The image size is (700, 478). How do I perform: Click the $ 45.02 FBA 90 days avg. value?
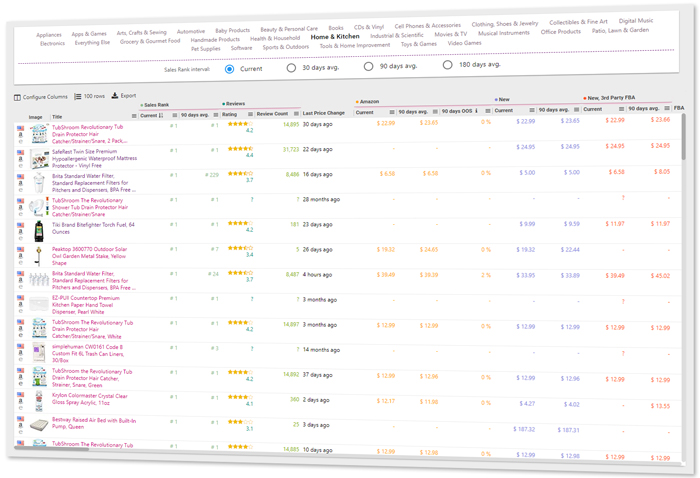tap(660, 276)
